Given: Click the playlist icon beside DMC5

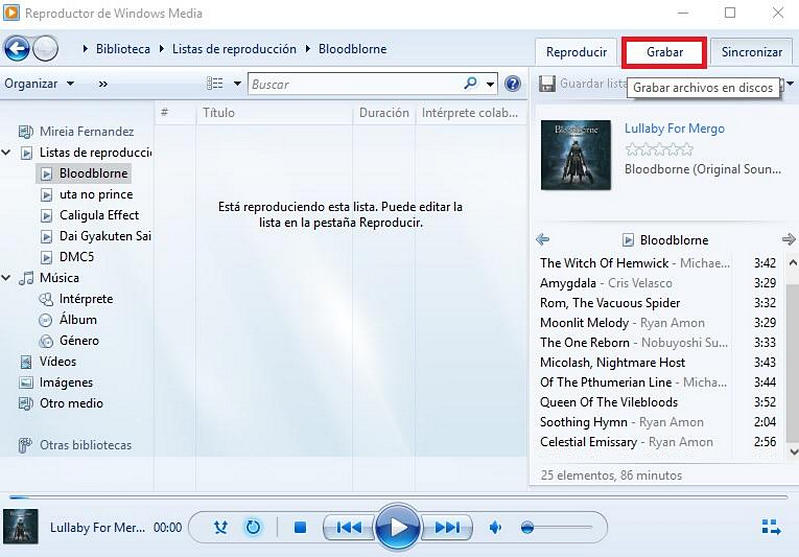Looking at the screenshot, I should pyautogui.click(x=46, y=257).
